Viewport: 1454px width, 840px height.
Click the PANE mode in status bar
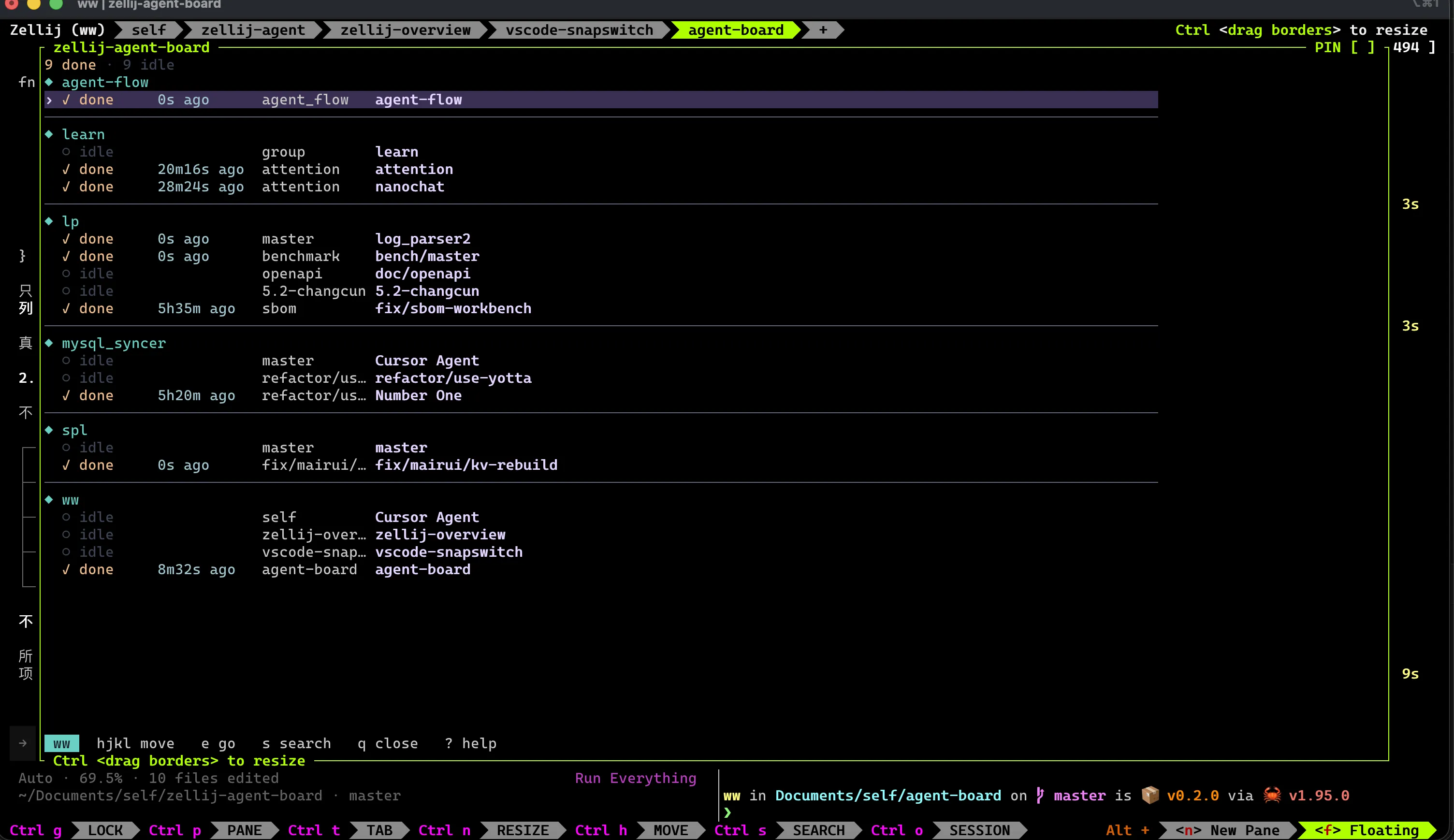[245, 831]
